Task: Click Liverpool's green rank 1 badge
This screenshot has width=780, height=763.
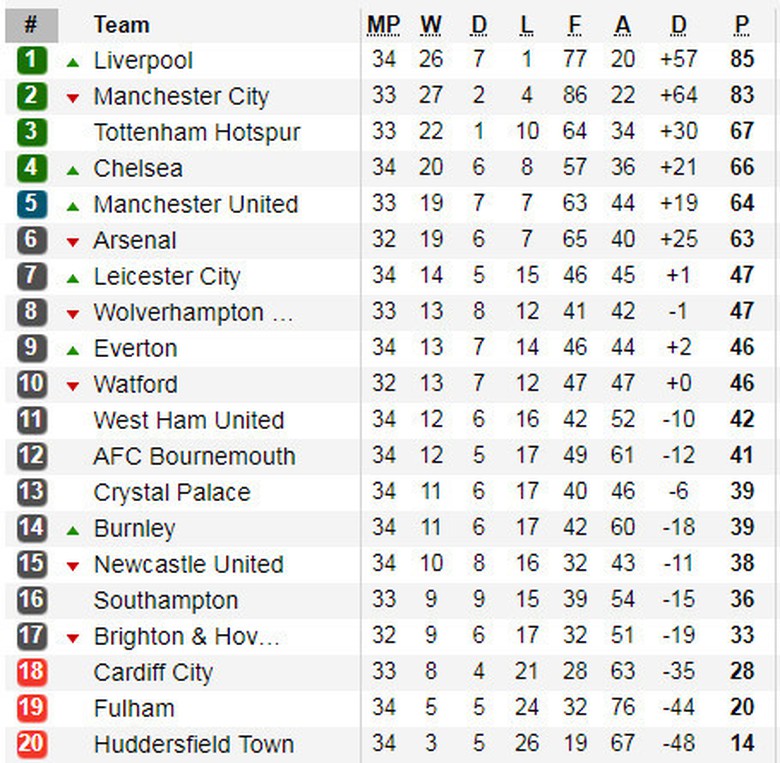Action: click(32, 60)
